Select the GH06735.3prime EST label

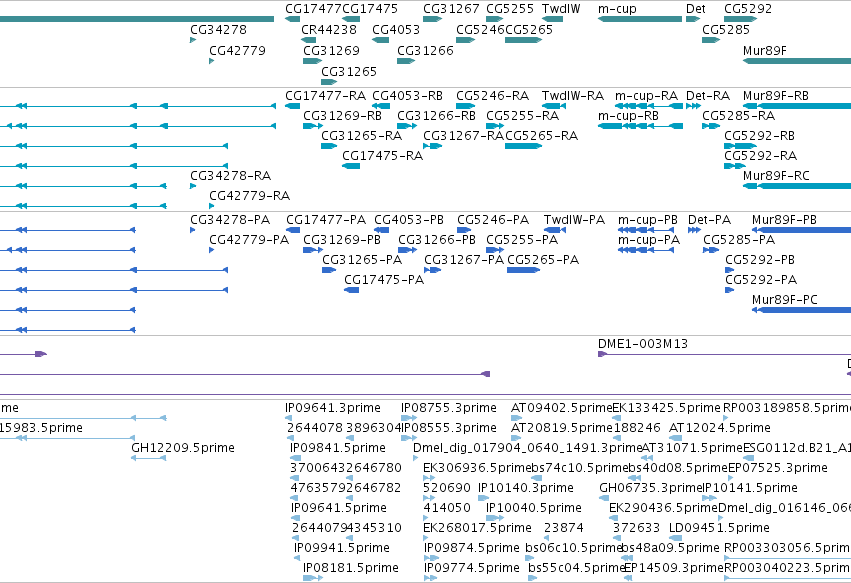click(651, 488)
